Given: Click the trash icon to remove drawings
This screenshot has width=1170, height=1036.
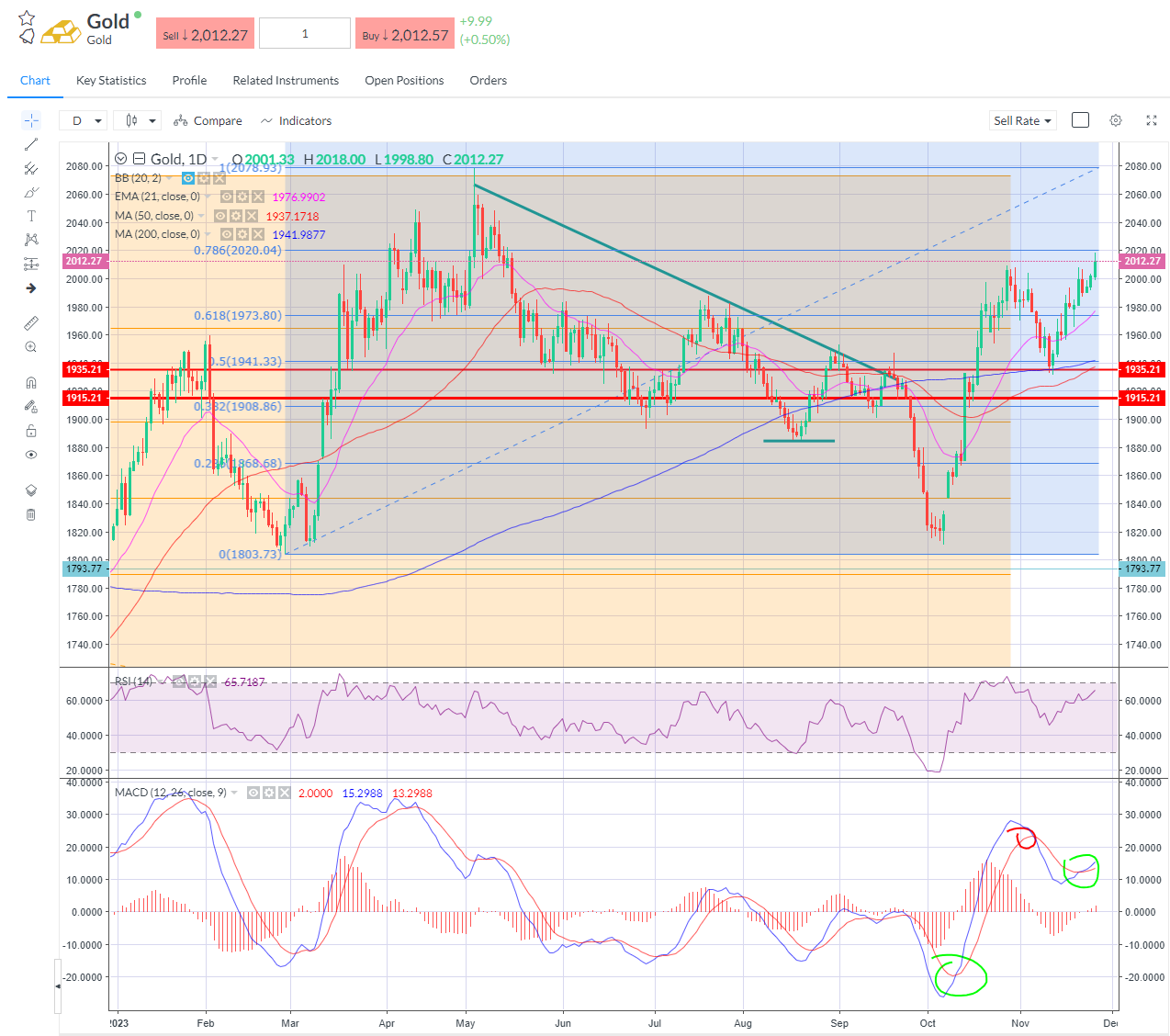Looking at the screenshot, I should pyautogui.click(x=31, y=514).
